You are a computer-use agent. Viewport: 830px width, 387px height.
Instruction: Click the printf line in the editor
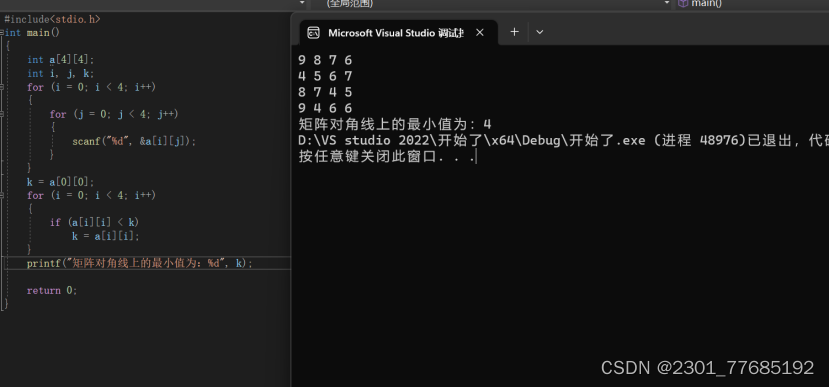140,263
